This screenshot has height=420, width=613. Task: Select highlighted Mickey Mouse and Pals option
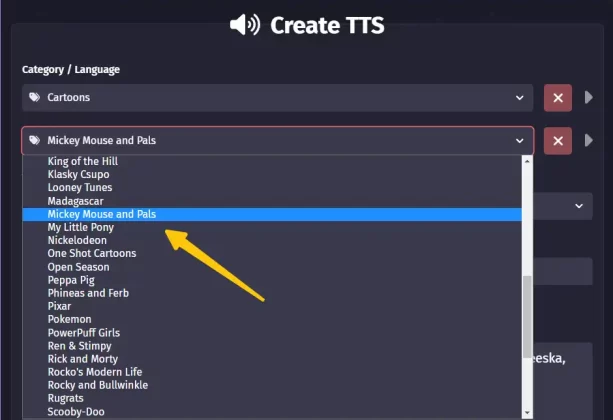coord(272,214)
